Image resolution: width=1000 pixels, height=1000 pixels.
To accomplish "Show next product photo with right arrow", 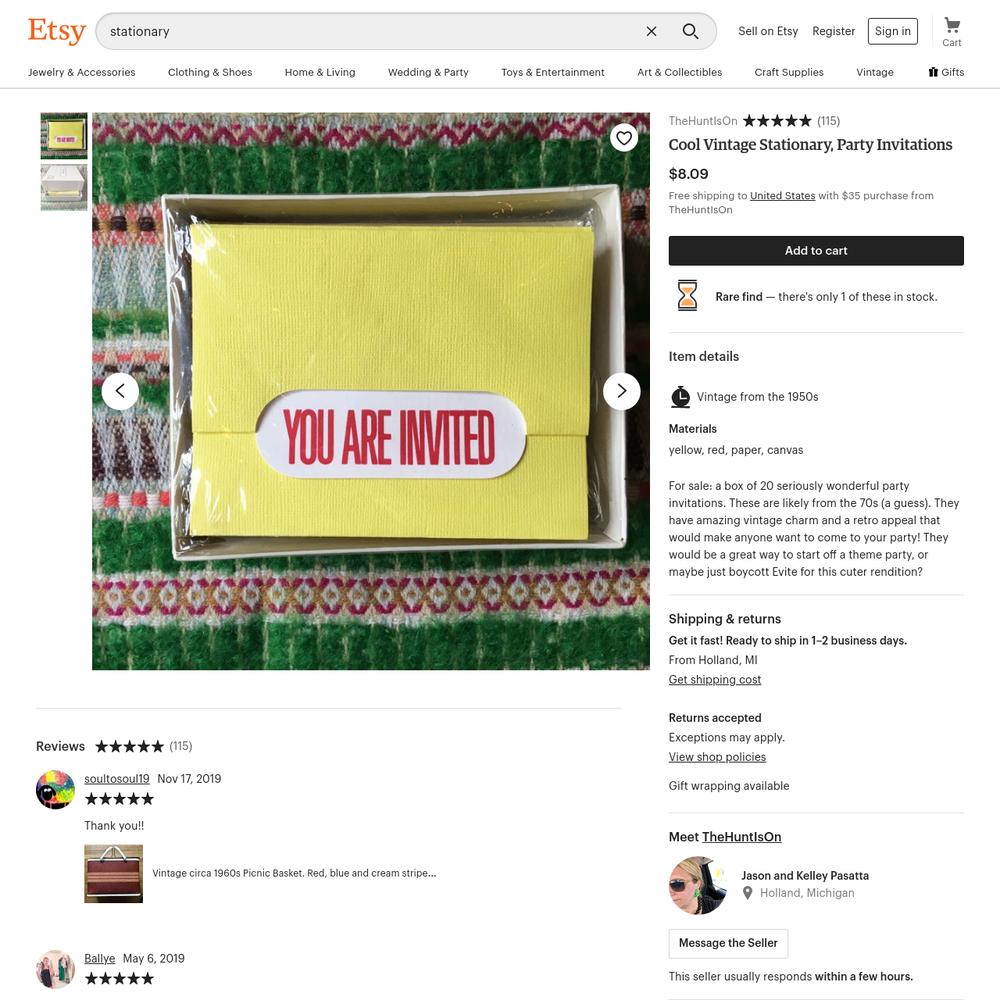I will 622,391.
